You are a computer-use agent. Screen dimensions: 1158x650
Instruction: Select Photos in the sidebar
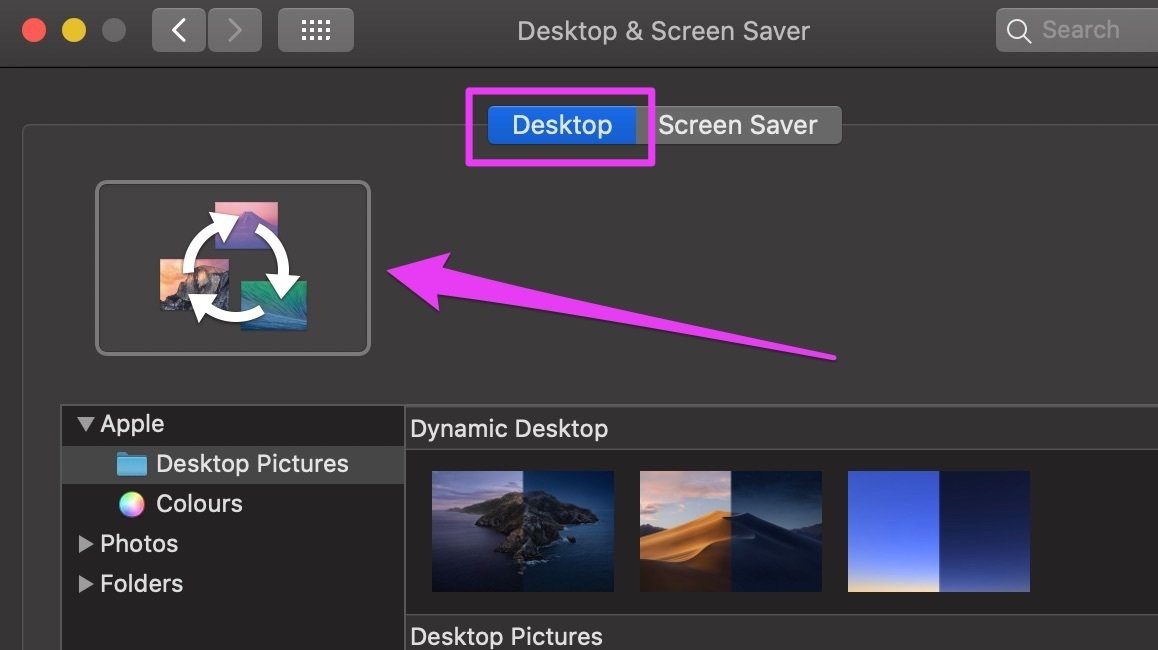[139, 544]
